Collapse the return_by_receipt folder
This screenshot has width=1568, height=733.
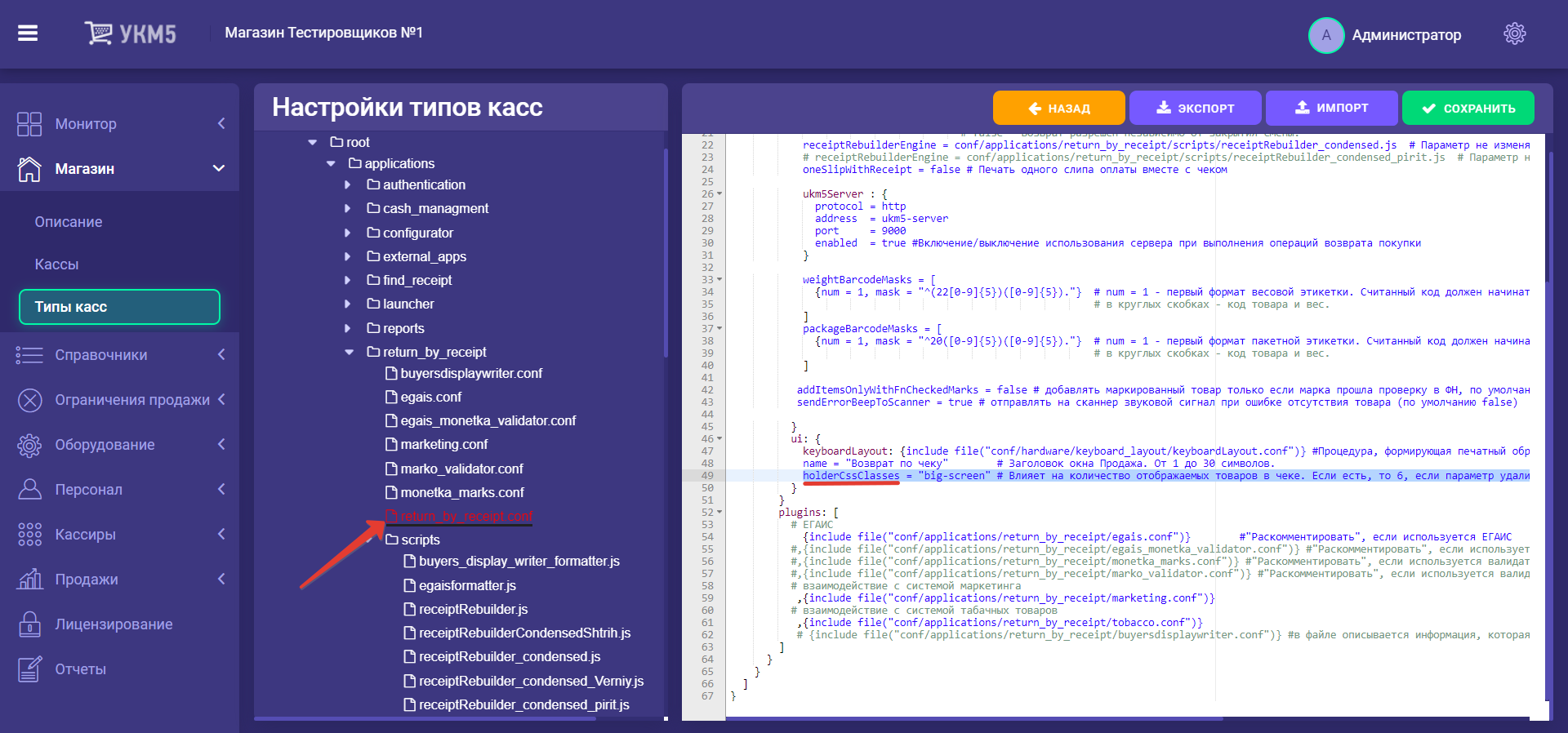point(350,352)
